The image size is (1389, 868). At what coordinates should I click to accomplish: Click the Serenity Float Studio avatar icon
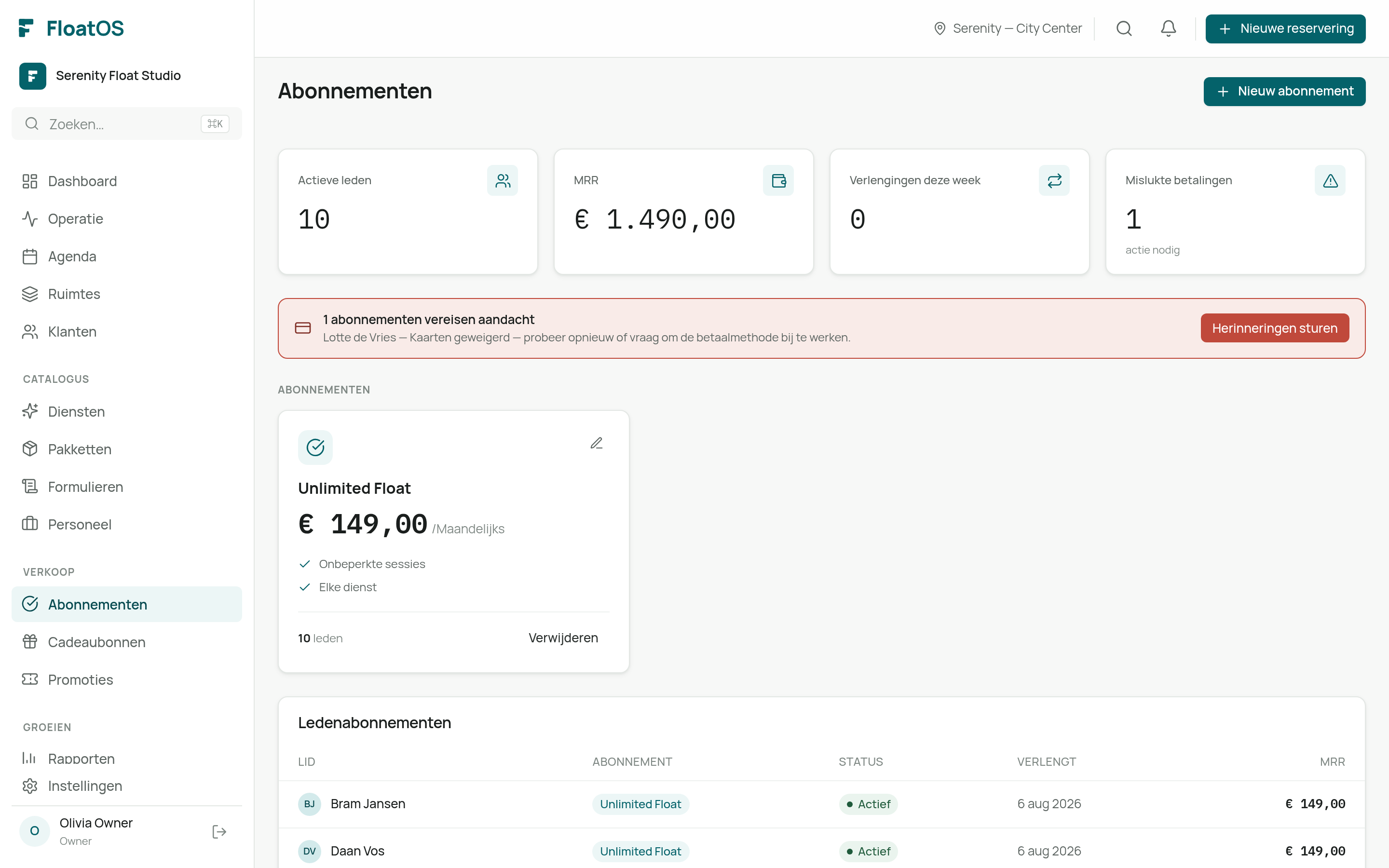pyautogui.click(x=33, y=76)
